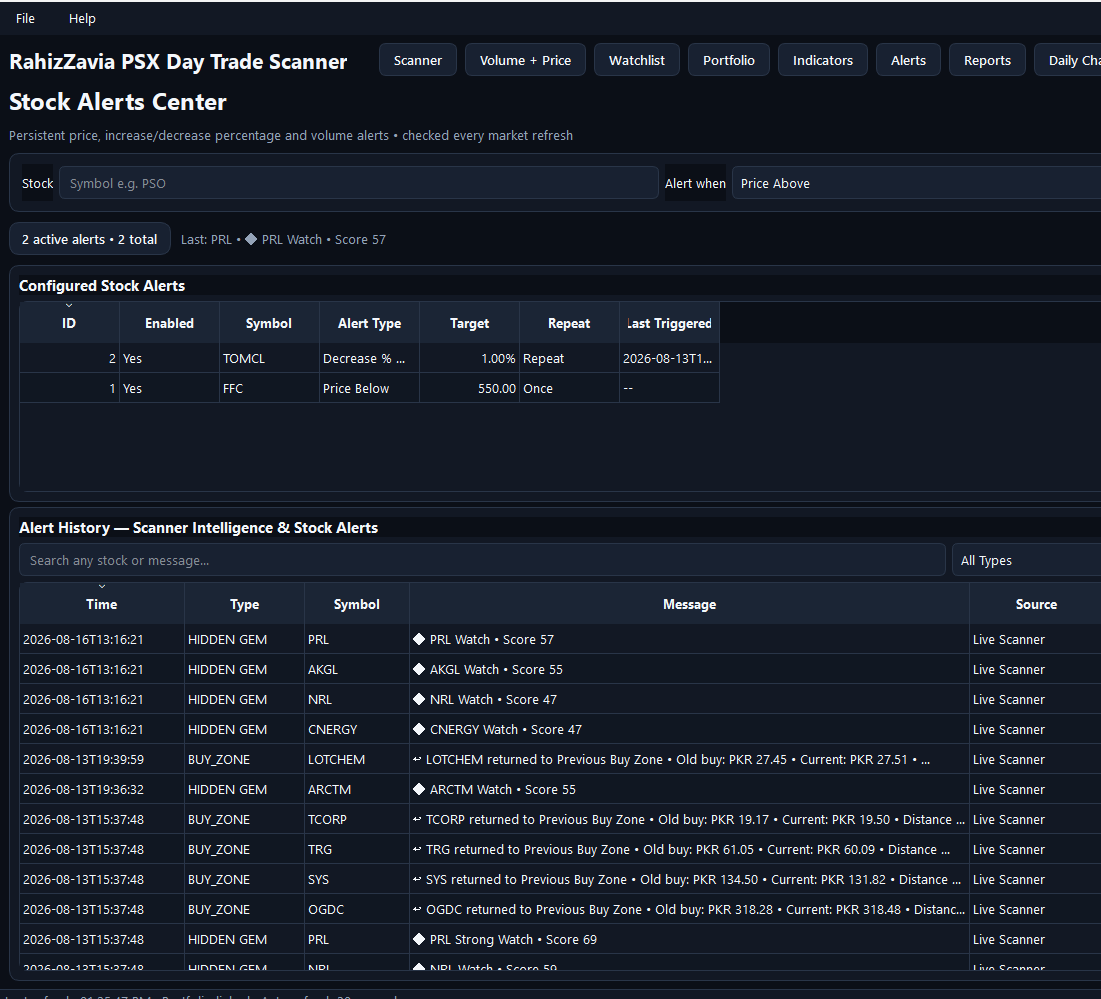Click the diamond icon for CNERGY Watch Score 47
This screenshot has height=999, width=1101.
tap(419, 729)
